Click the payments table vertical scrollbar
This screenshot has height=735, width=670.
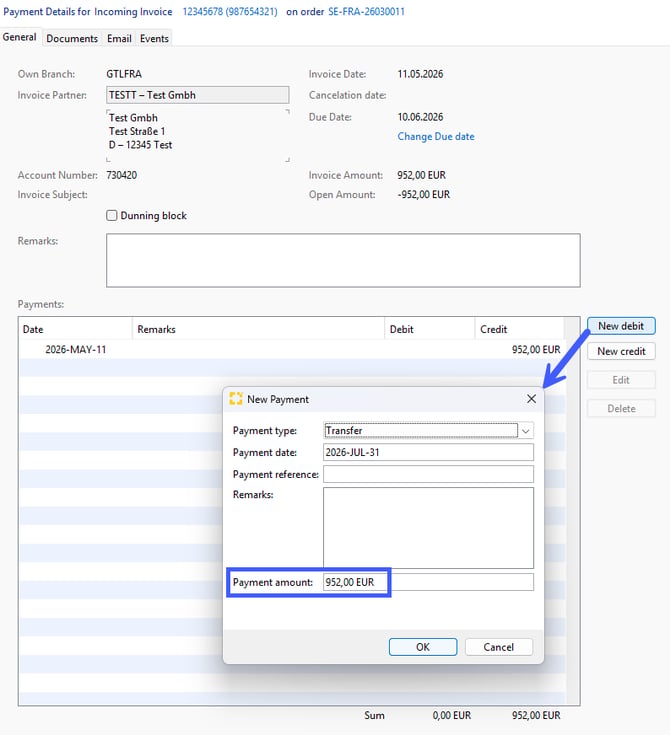coord(572,511)
